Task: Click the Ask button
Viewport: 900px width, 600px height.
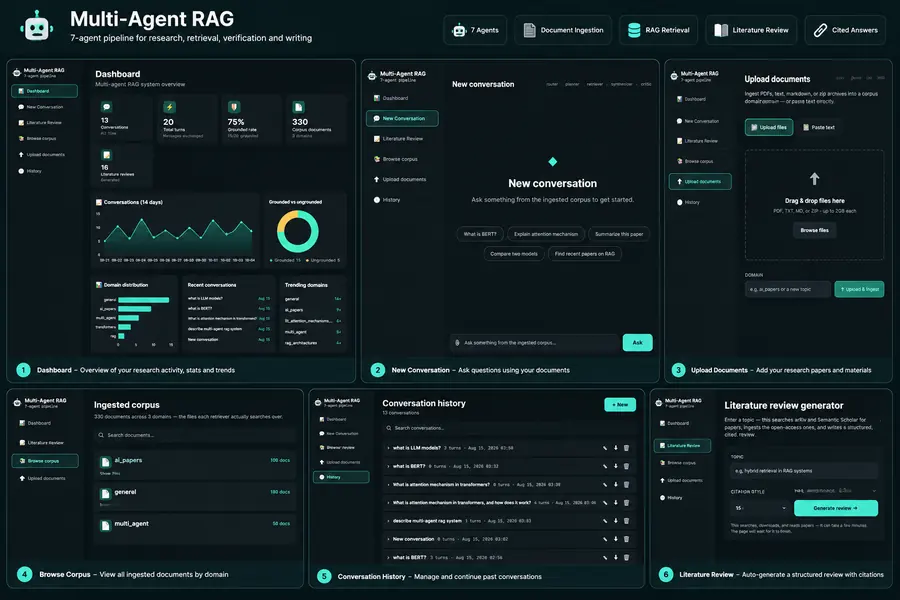Action: coord(637,343)
